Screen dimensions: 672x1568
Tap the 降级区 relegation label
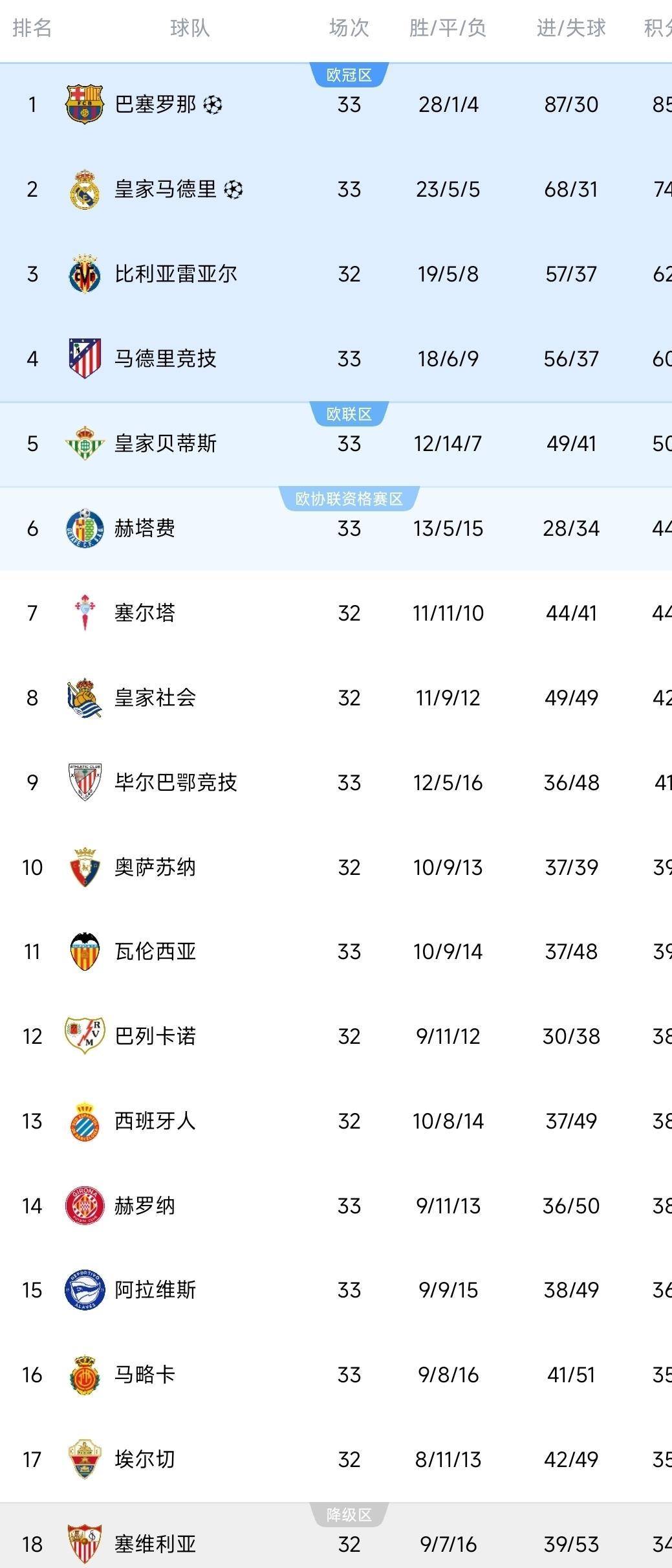click(x=349, y=1515)
